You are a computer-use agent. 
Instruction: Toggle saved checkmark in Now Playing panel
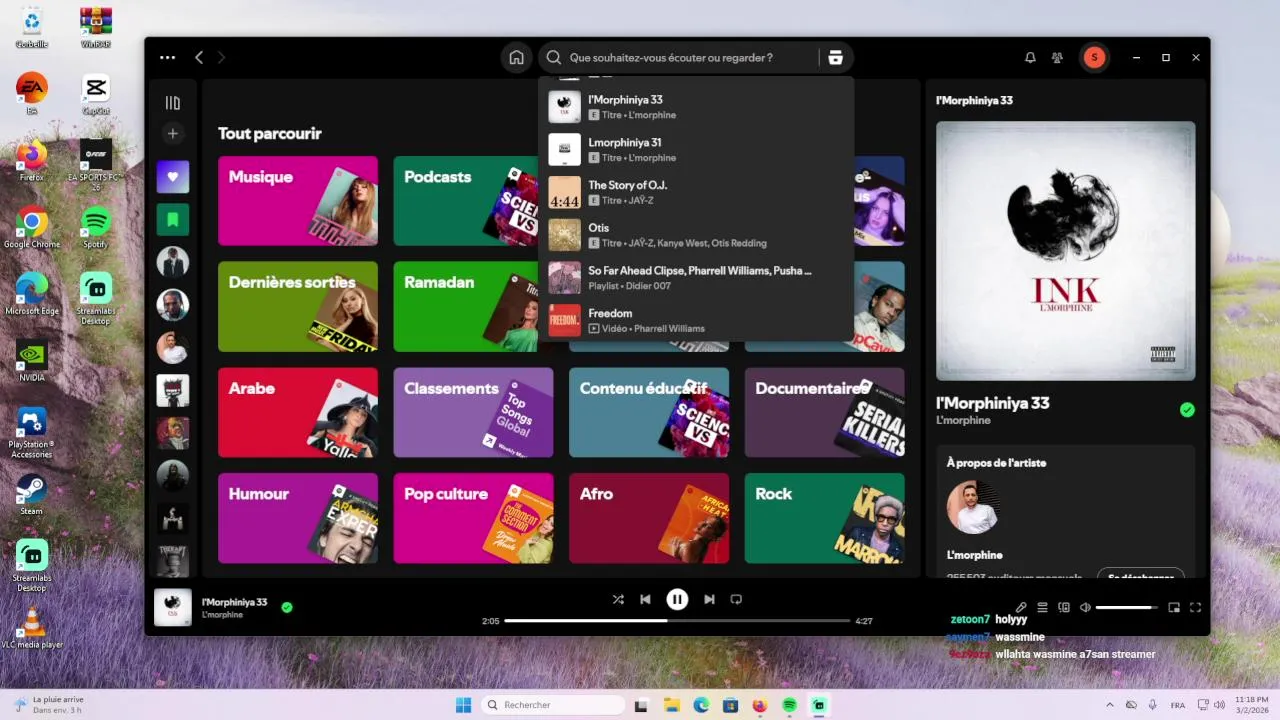pyautogui.click(x=1187, y=410)
